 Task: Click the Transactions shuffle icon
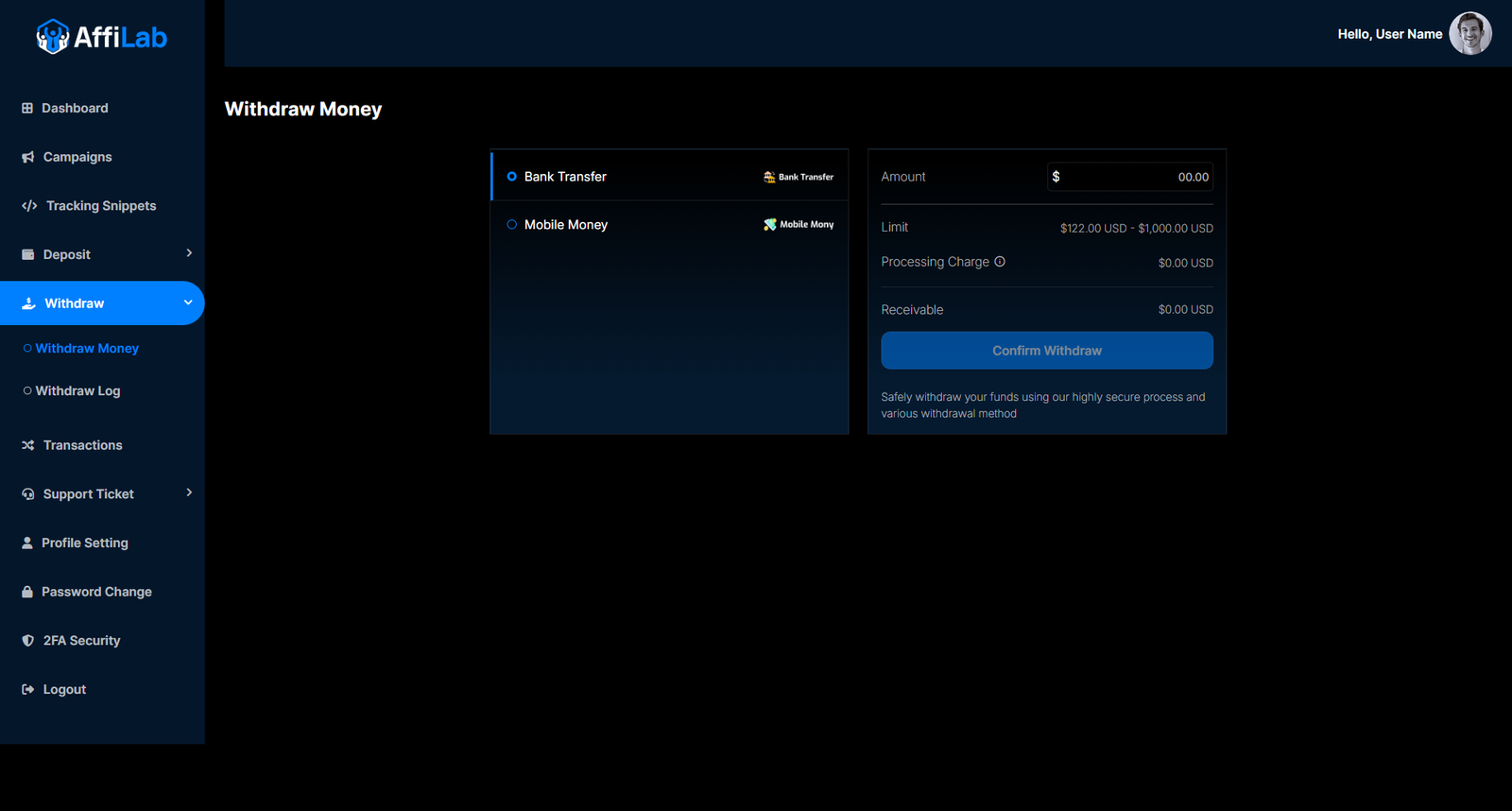click(x=28, y=445)
